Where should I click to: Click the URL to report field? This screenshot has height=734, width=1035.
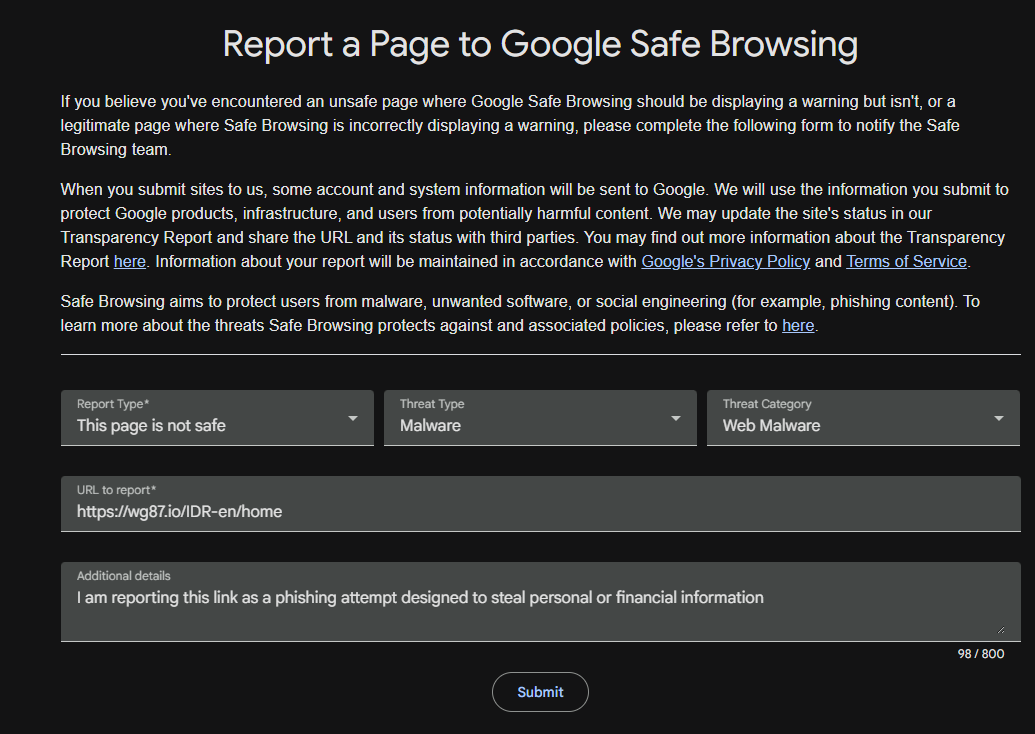click(541, 504)
